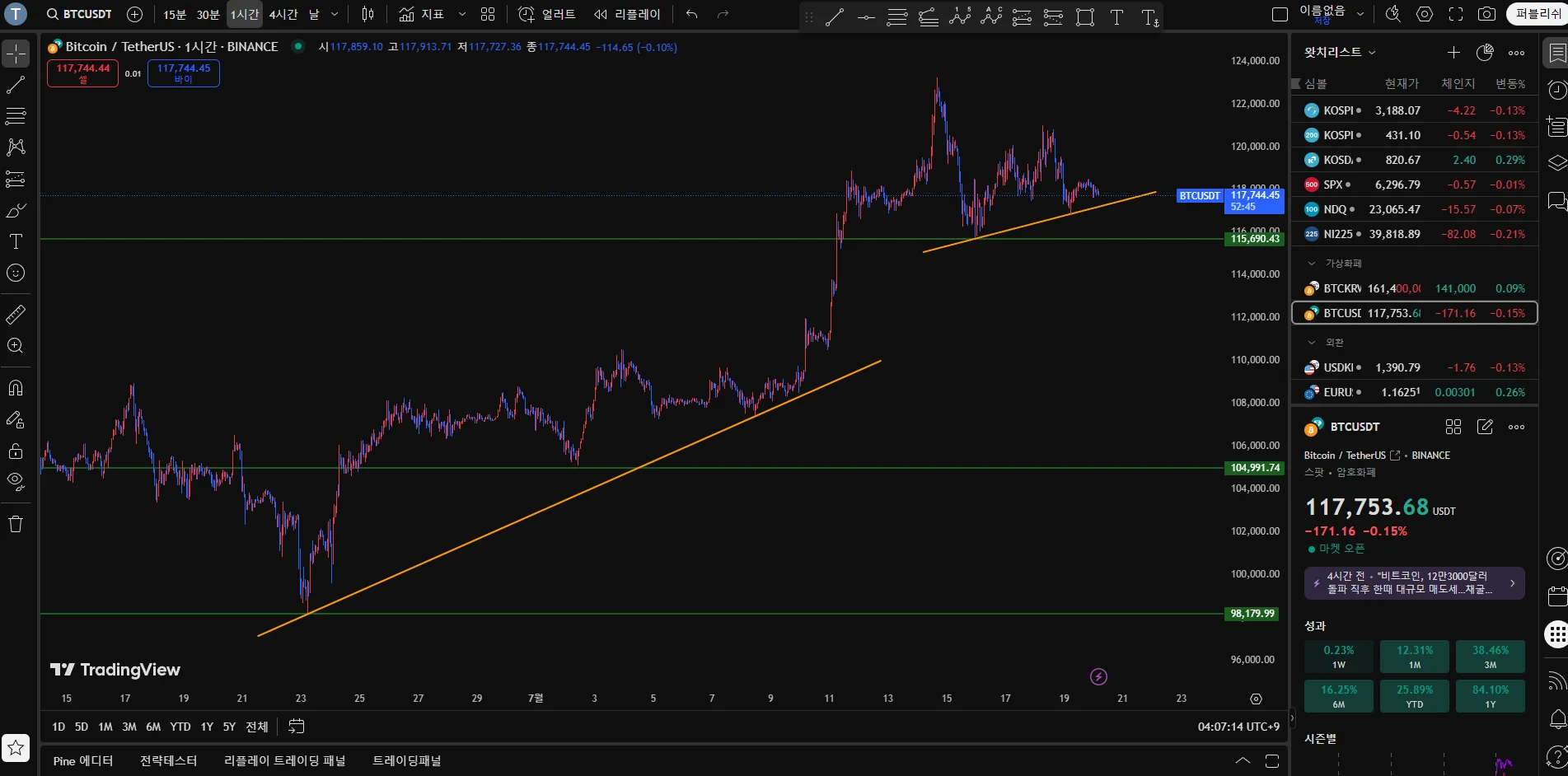Set chart range to 1M
Screen dimensions: 1568x776
(105, 727)
